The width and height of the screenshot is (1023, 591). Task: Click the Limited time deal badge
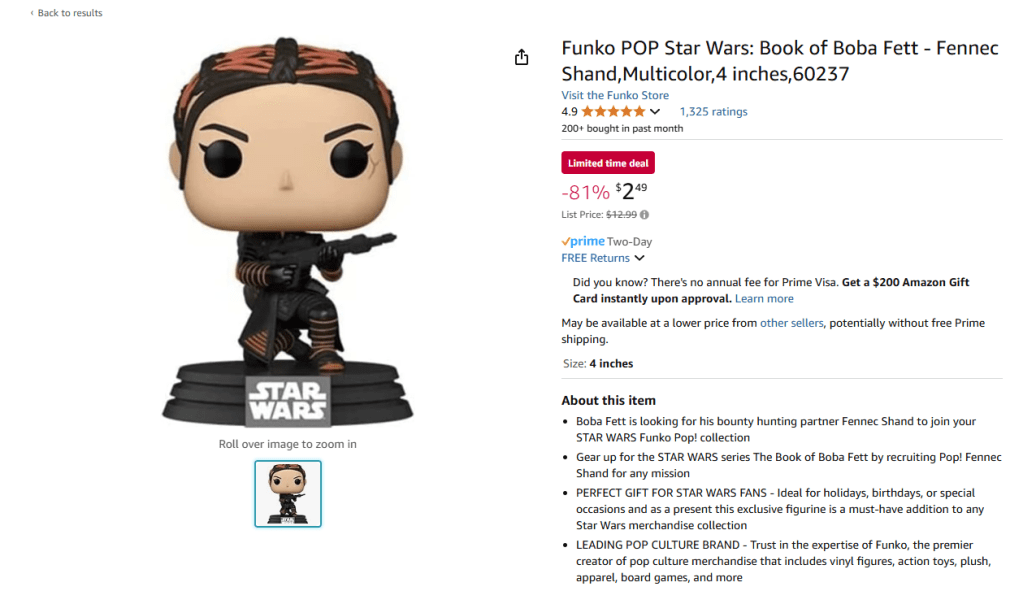coord(608,163)
